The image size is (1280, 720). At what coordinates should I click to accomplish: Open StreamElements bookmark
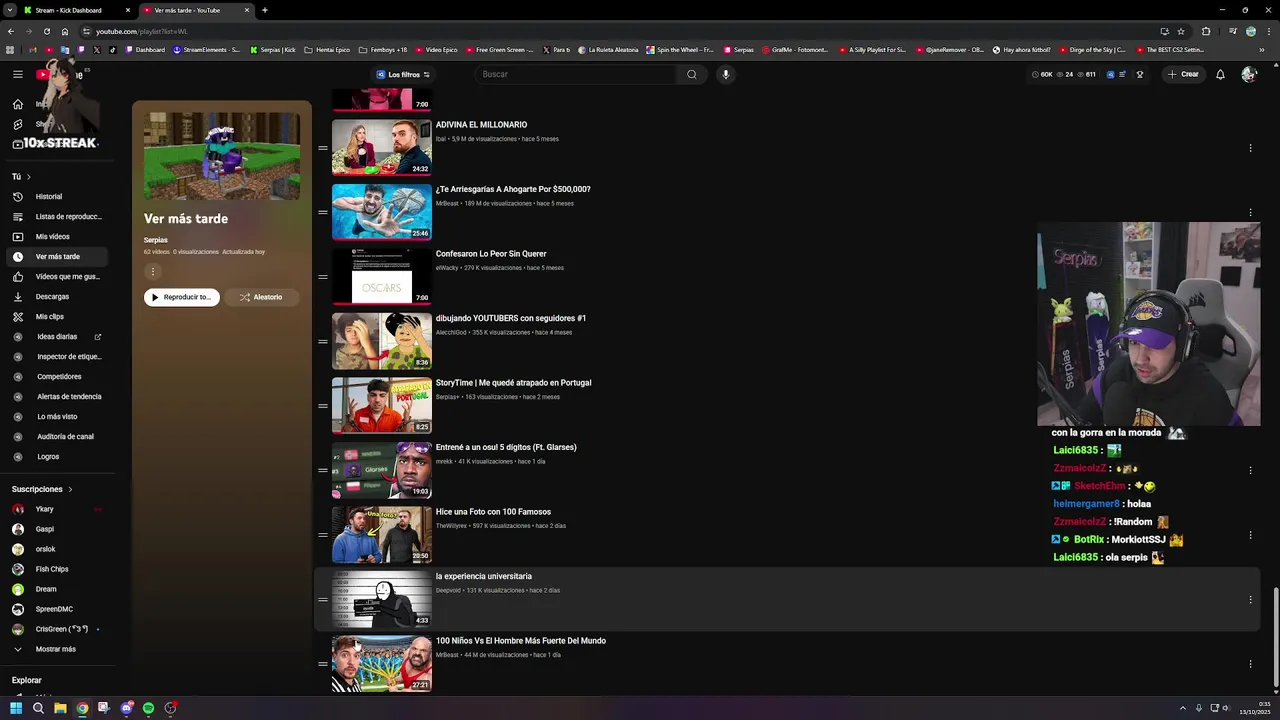coord(206,49)
